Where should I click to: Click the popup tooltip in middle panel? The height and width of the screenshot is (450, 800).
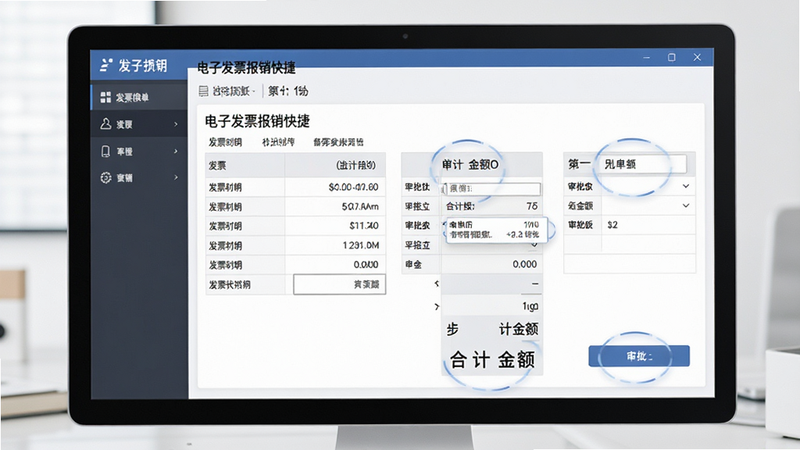point(496,230)
